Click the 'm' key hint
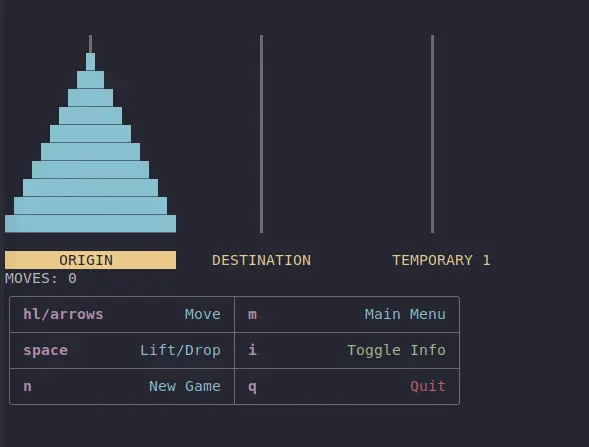The height and width of the screenshot is (447, 589). (252, 314)
